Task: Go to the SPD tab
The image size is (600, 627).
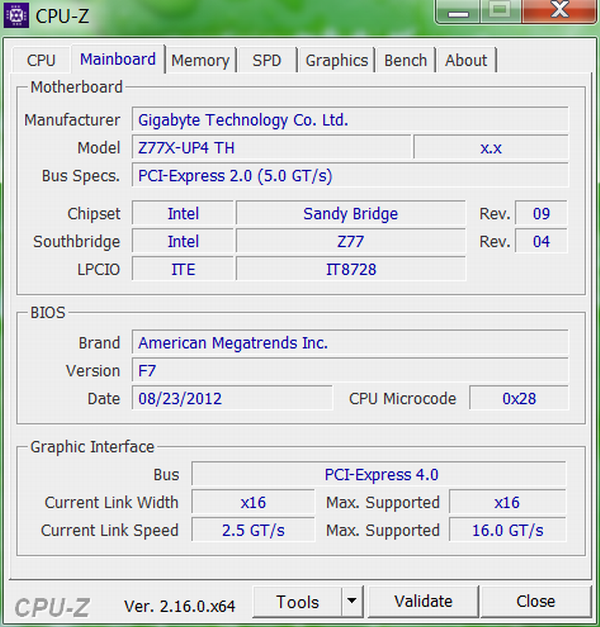Action: (x=266, y=60)
